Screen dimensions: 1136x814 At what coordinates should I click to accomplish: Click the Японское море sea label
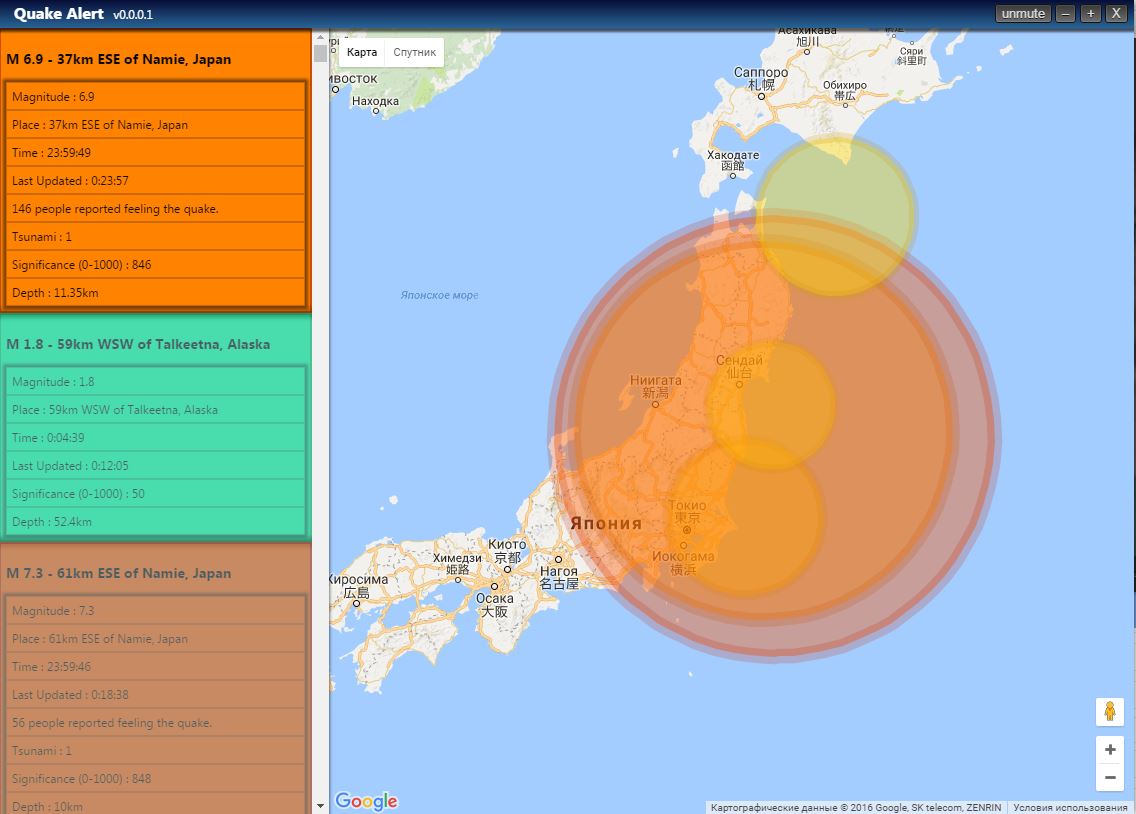coord(439,295)
